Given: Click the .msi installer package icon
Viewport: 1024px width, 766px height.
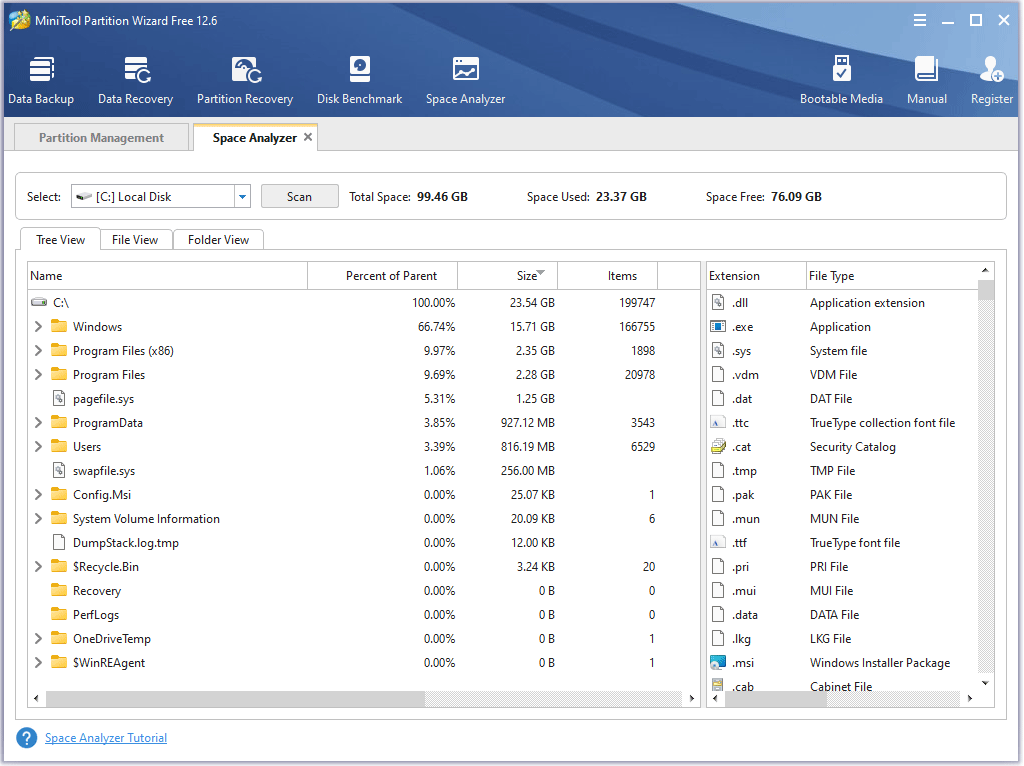Looking at the screenshot, I should (x=718, y=663).
